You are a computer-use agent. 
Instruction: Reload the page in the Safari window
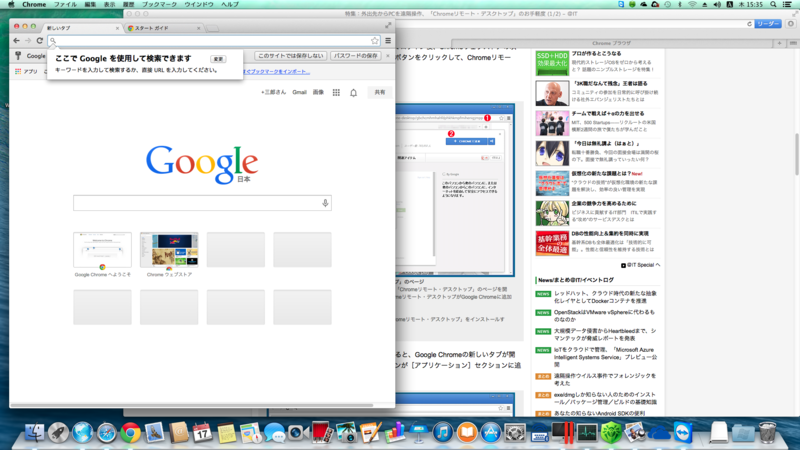point(749,24)
